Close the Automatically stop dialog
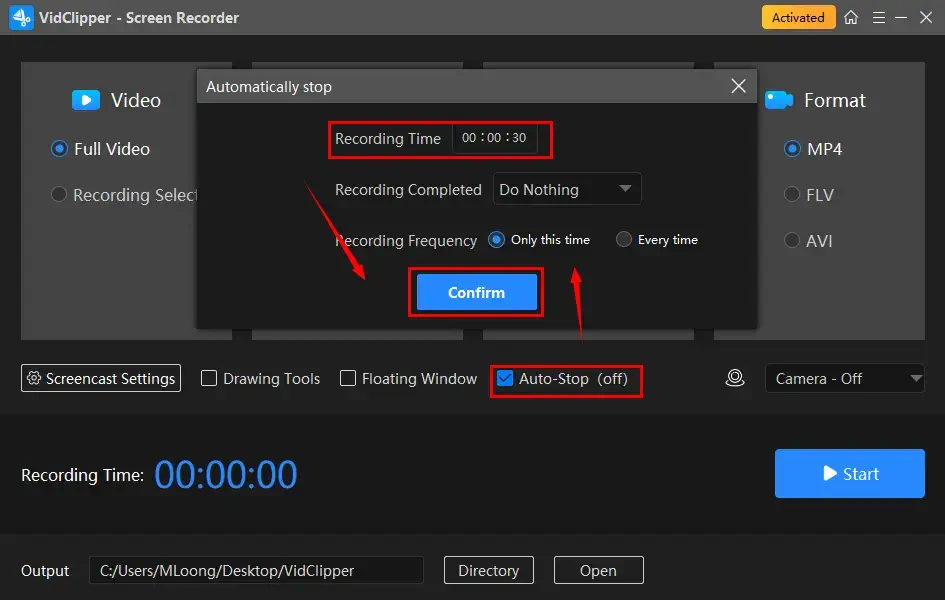Screen dimensions: 945x600 (x=738, y=86)
